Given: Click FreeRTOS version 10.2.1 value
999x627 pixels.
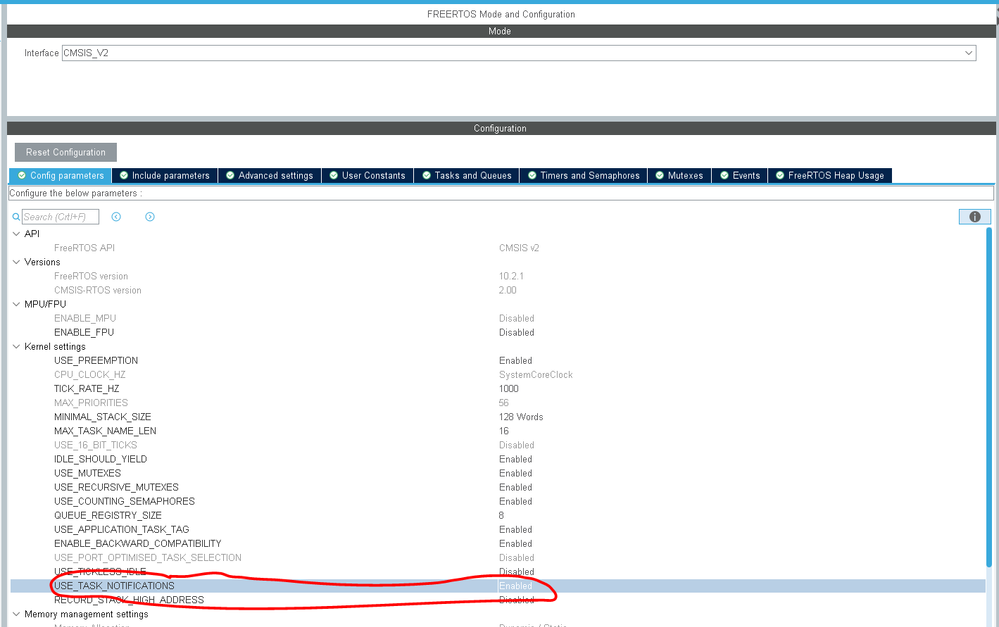Looking at the screenshot, I should (511, 276).
